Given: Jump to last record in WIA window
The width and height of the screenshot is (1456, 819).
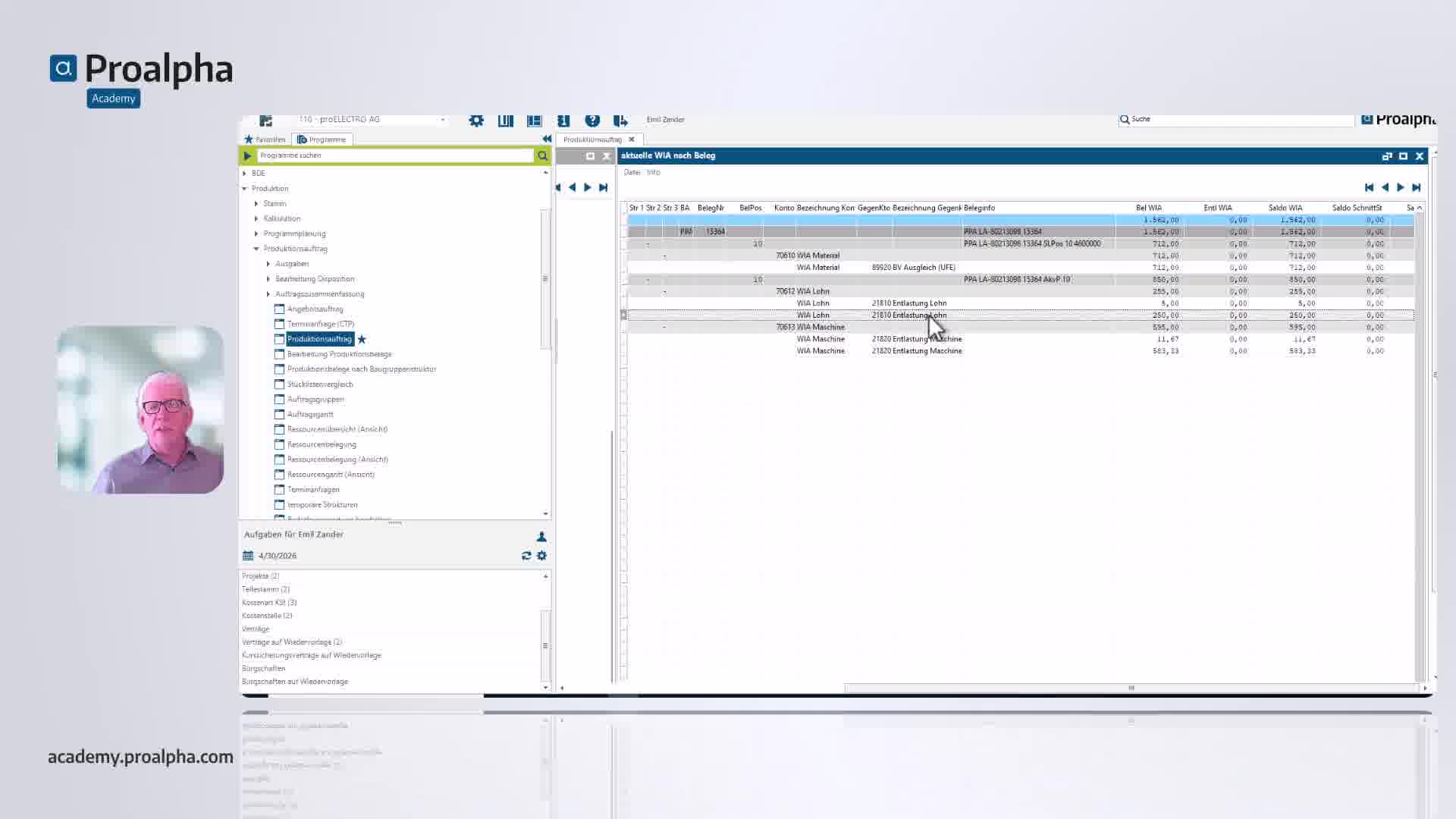Looking at the screenshot, I should pos(1416,187).
